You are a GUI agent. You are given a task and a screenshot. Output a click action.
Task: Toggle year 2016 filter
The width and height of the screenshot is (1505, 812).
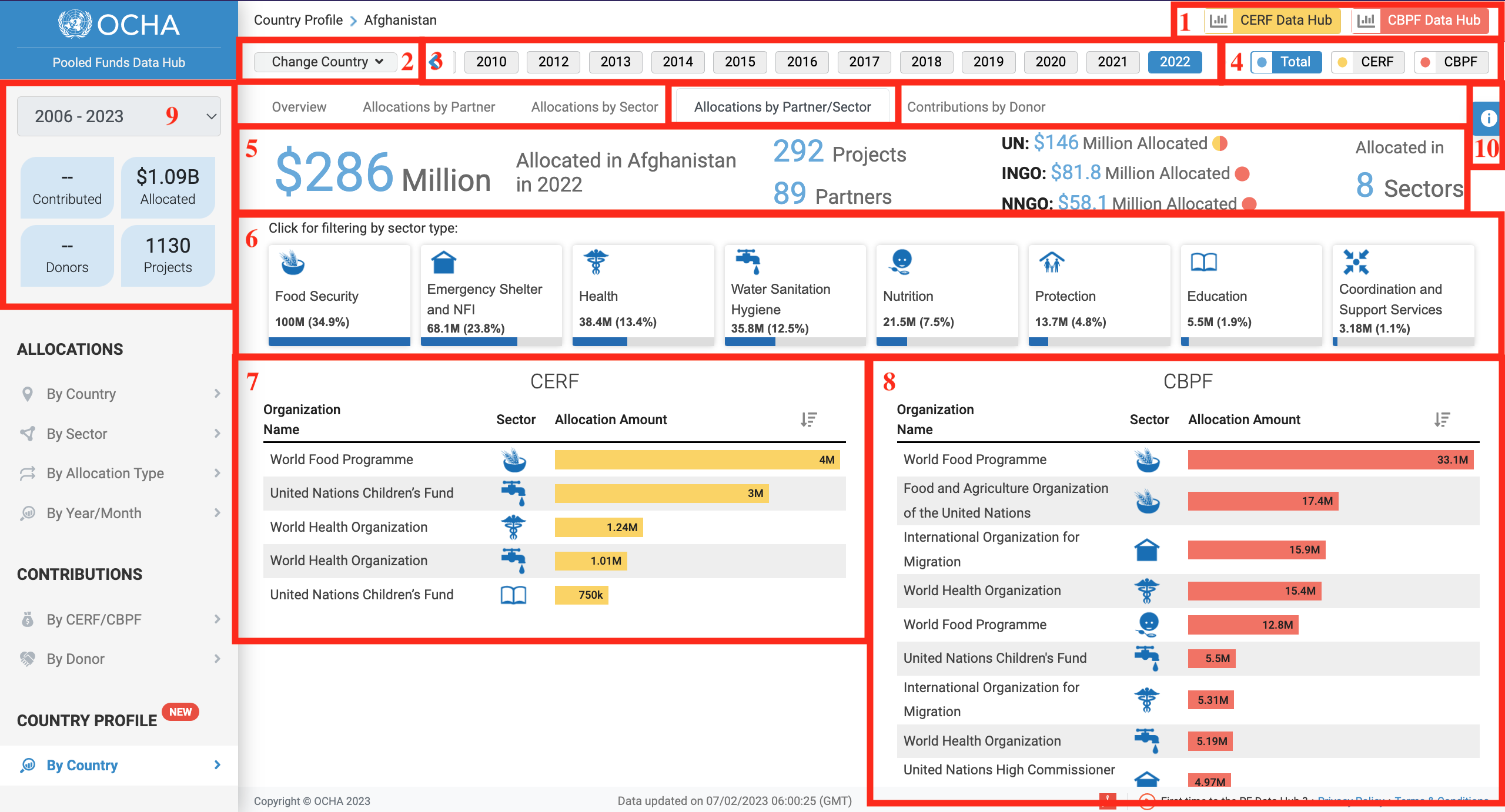802,62
